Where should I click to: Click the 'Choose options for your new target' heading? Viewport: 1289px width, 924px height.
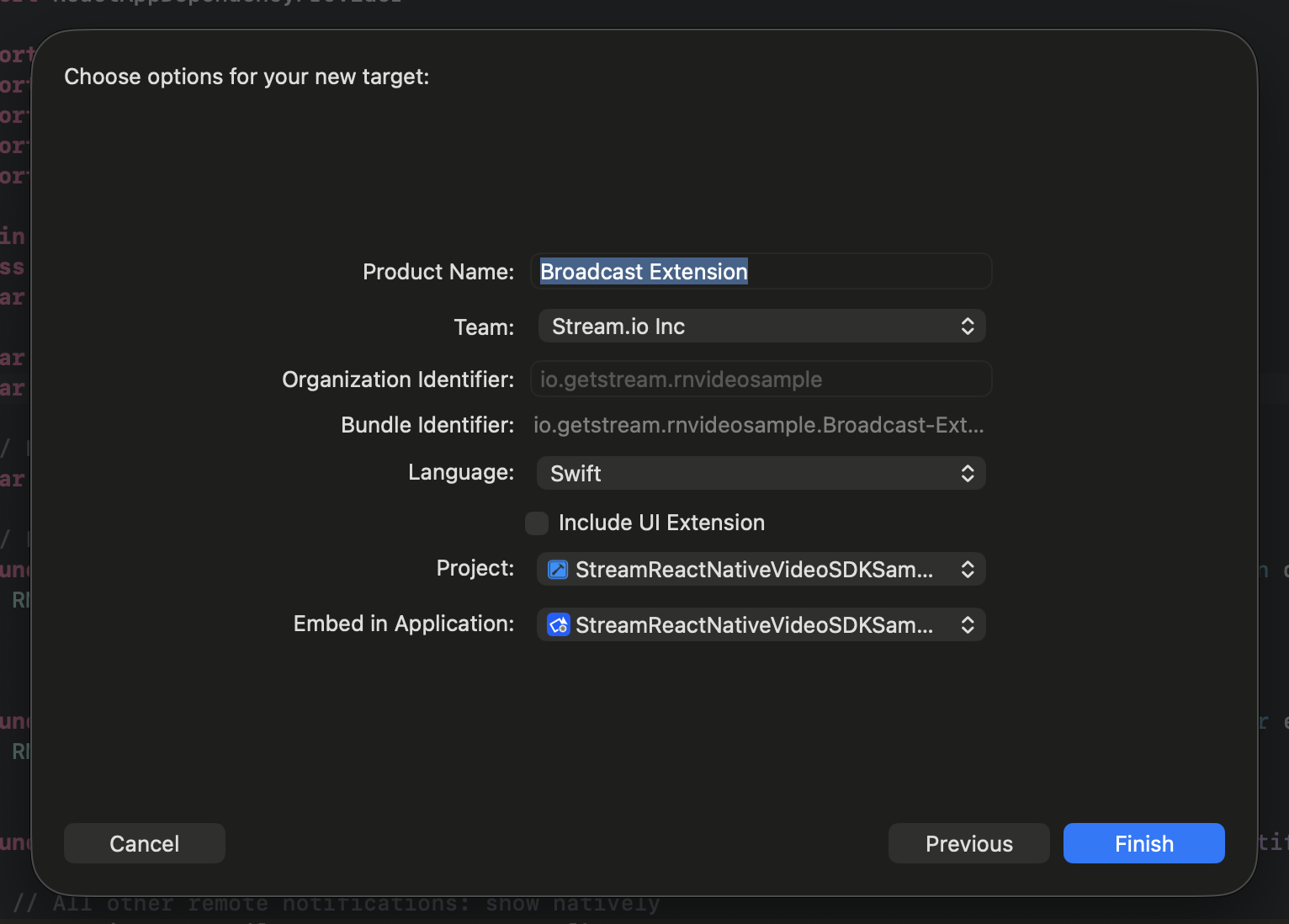[247, 77]
